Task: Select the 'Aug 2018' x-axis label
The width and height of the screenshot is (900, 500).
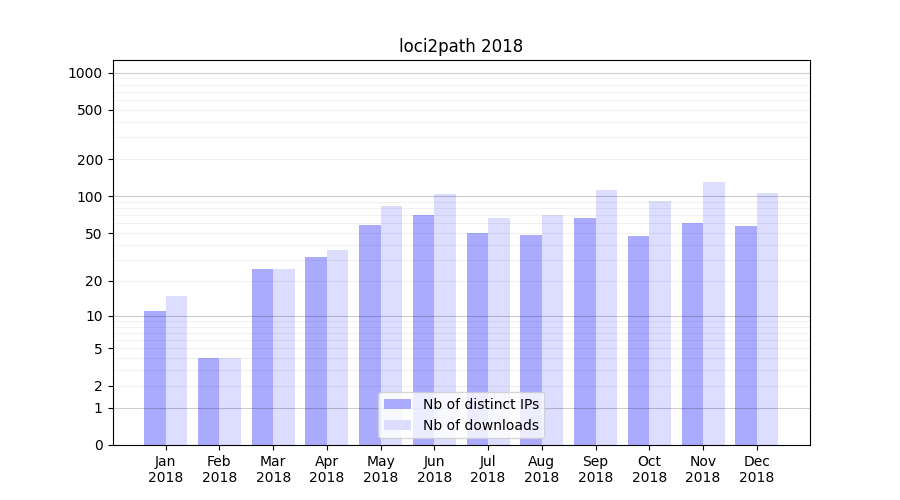Action: tap(541, 469)
